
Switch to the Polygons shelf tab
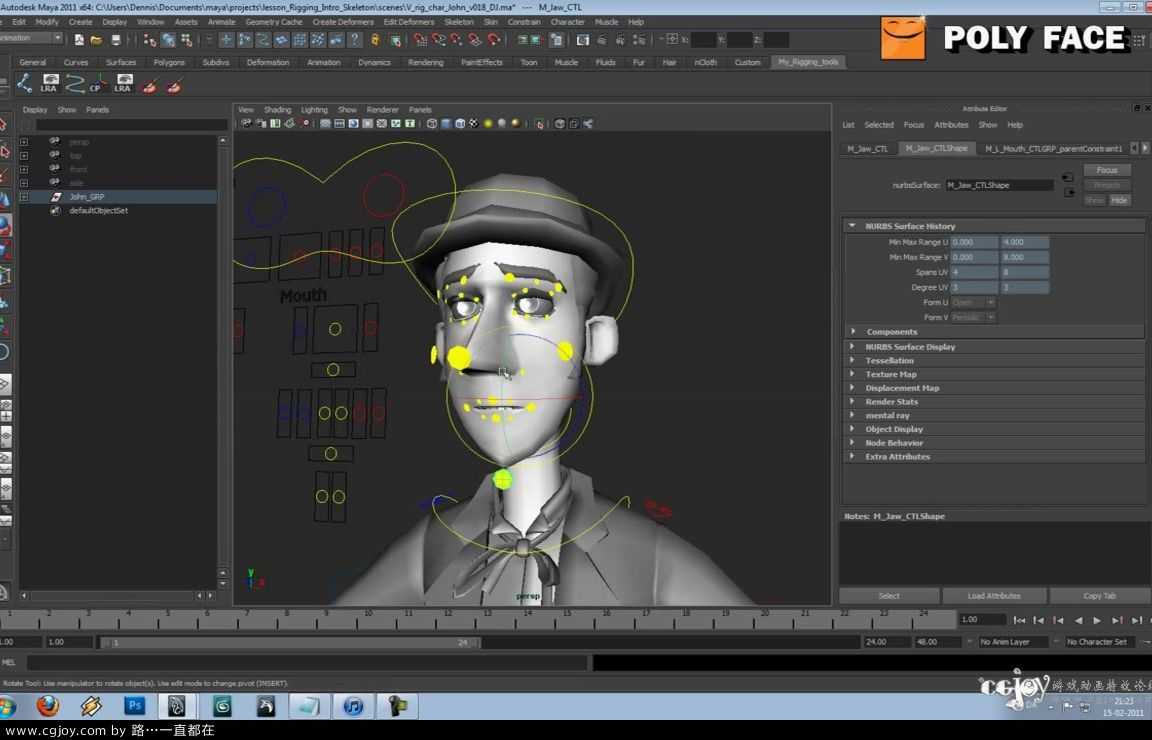coord(169,62)
